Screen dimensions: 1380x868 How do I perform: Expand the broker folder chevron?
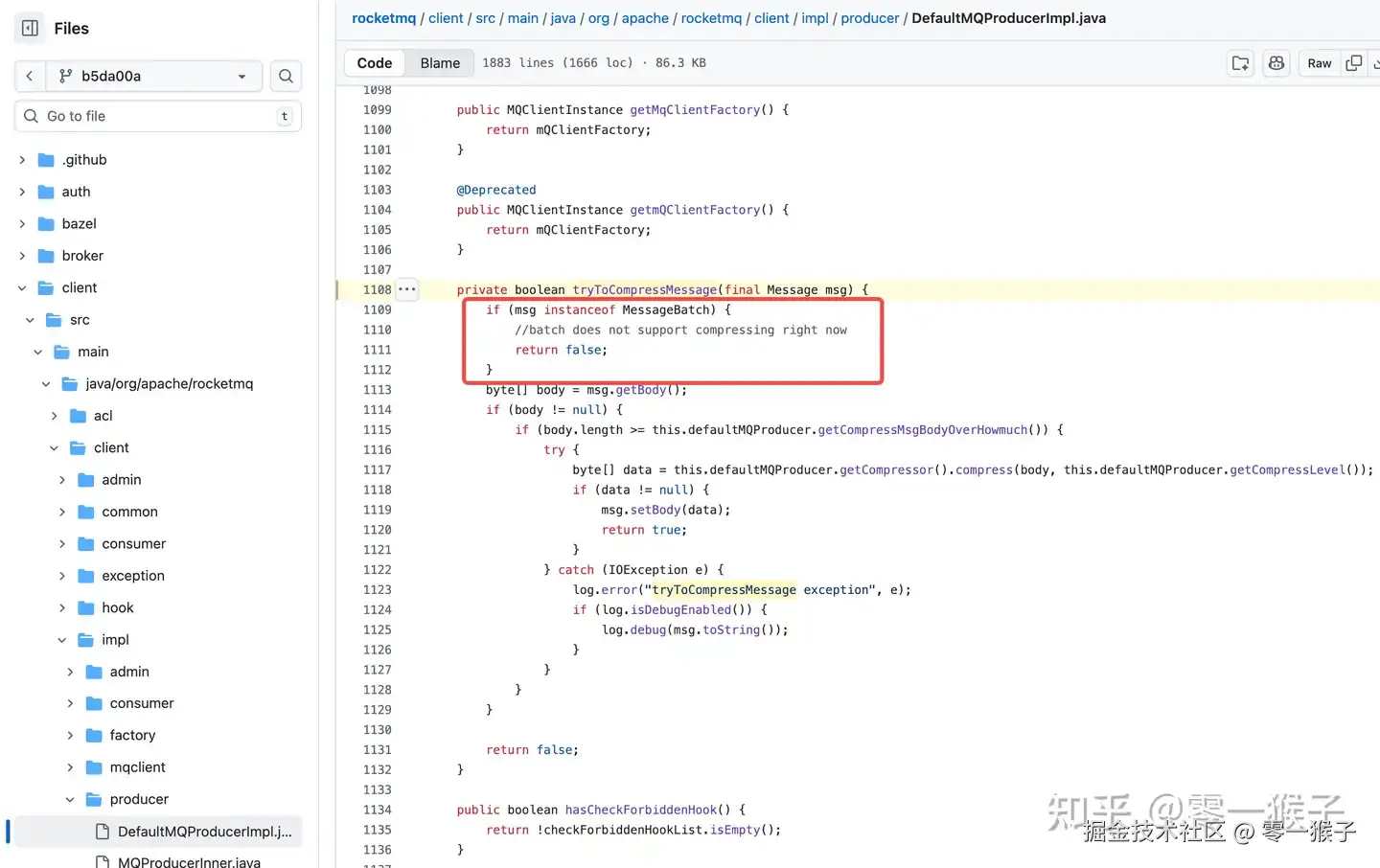coord(22,256)
